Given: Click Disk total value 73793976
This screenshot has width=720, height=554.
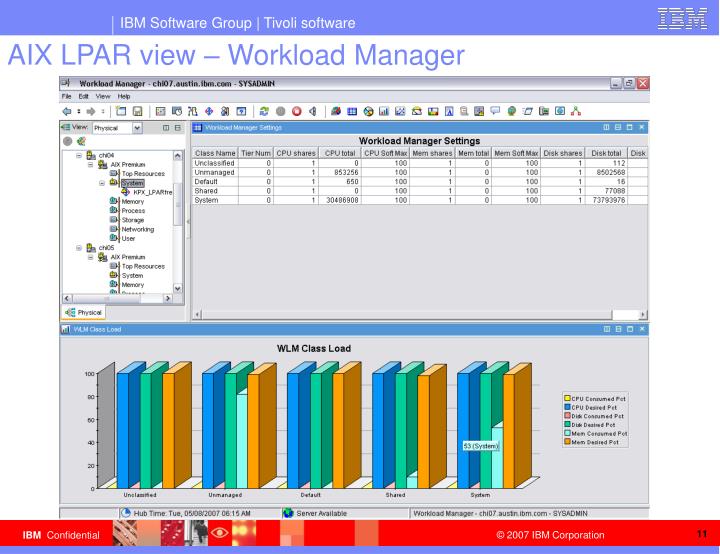Looking at the screenshot, I should [609, 200].
